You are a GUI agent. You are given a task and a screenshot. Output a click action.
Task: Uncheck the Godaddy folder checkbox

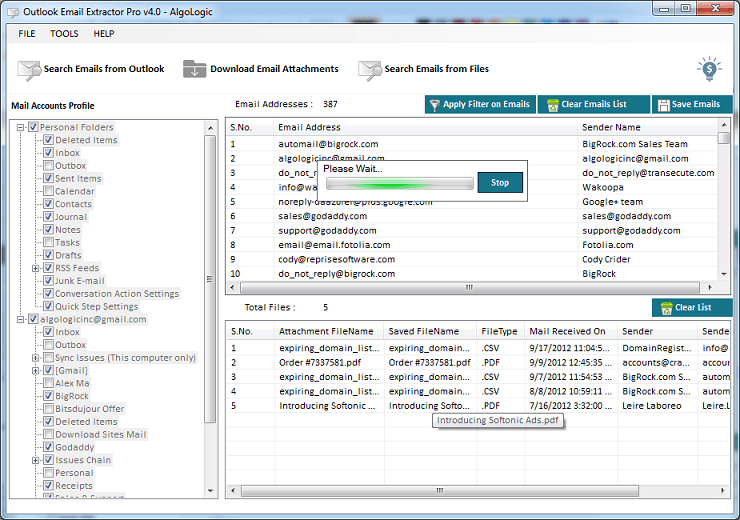click(48, 446)
